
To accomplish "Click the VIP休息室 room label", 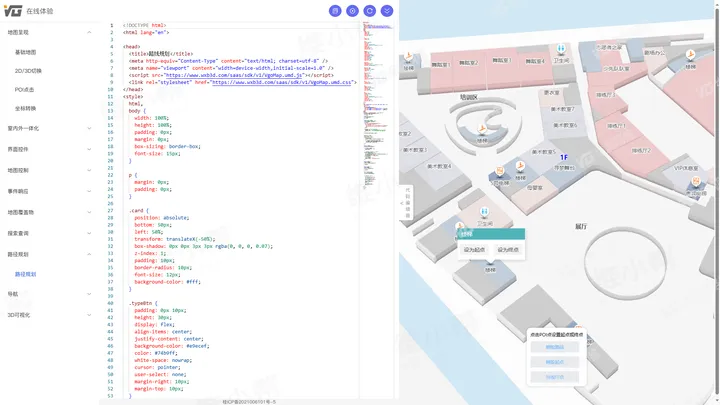I will (x=686, y=169).
